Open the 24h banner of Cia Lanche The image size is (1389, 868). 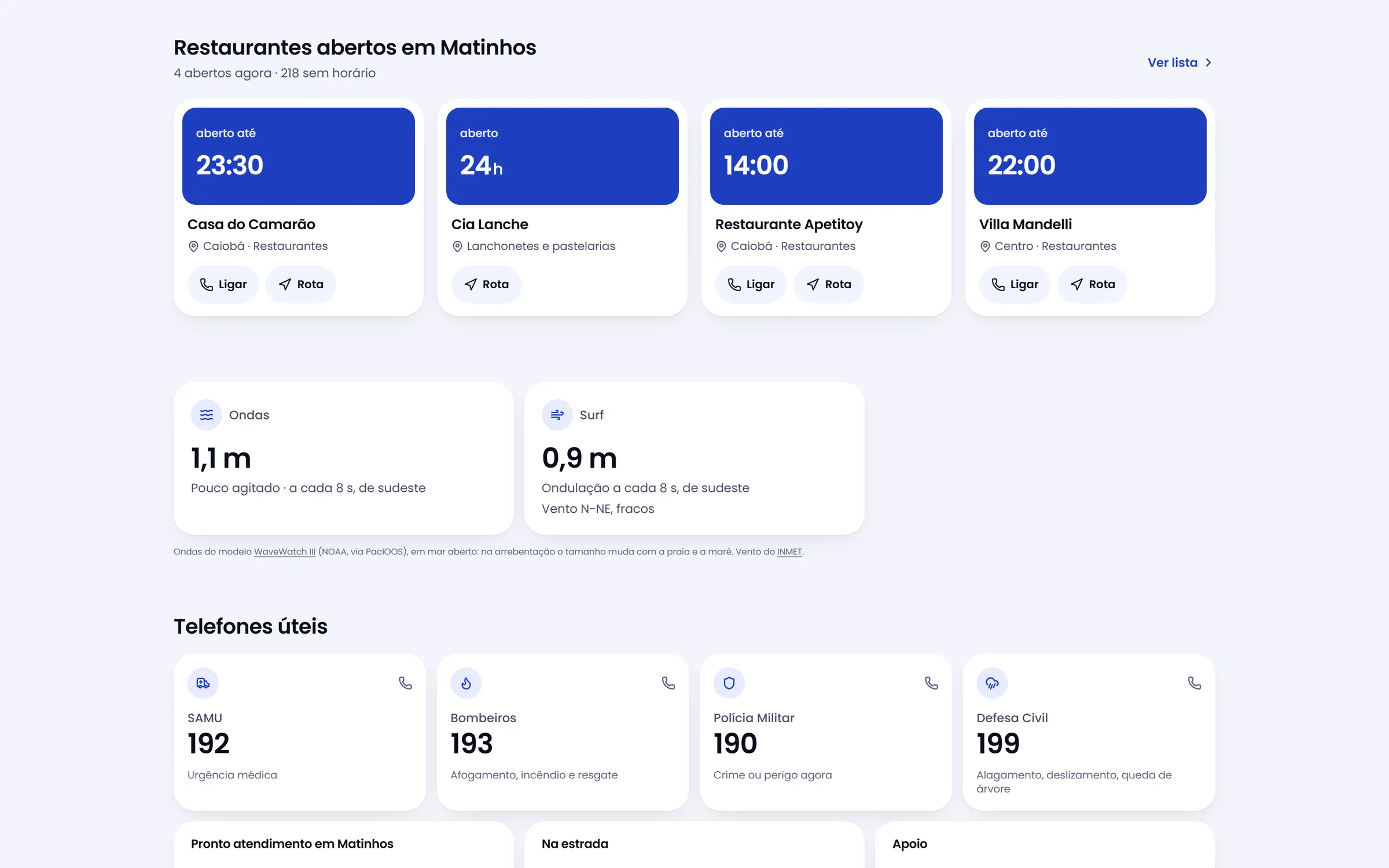point(563,156)
